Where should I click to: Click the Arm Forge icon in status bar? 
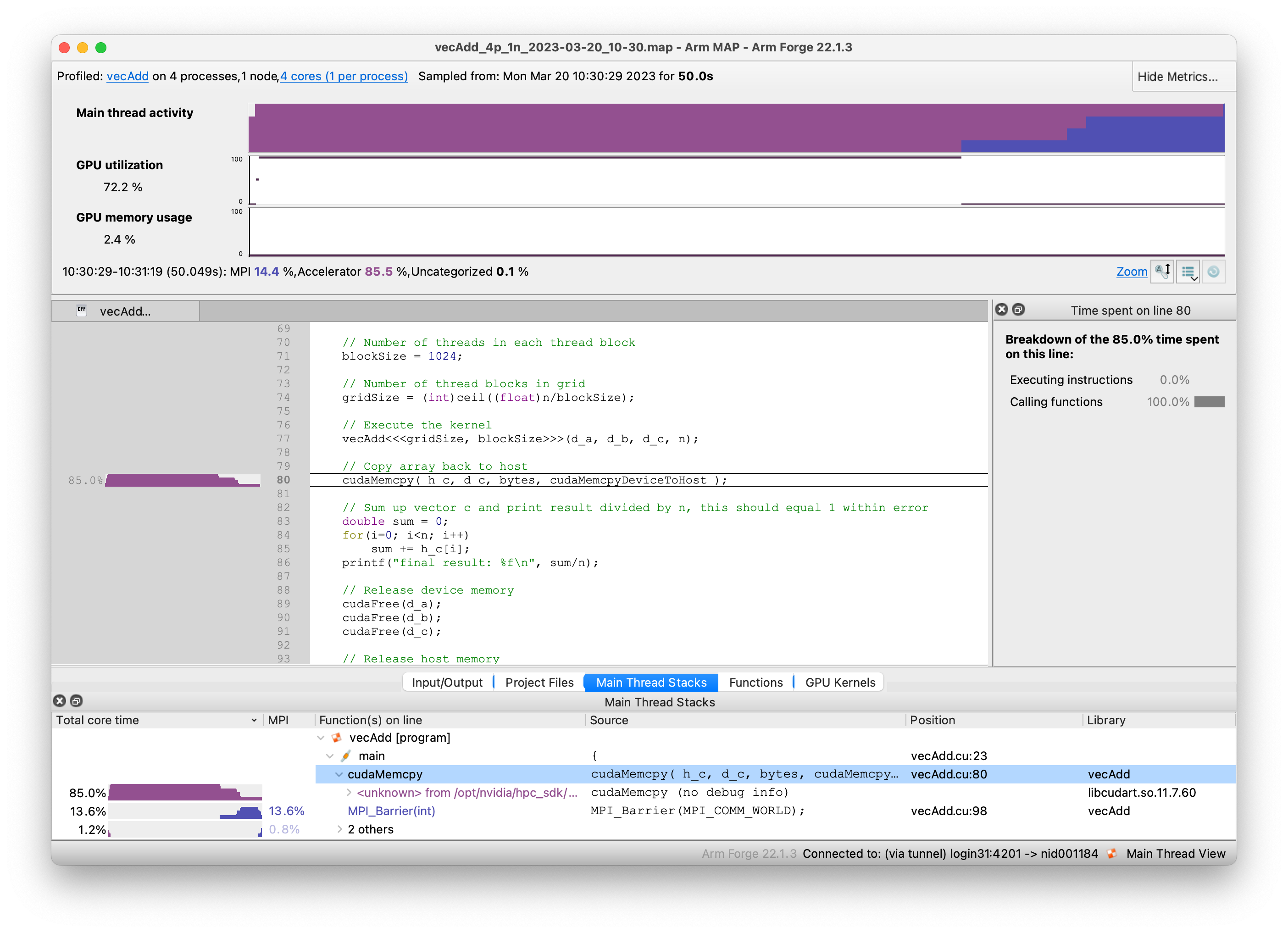click(1112, 854)
